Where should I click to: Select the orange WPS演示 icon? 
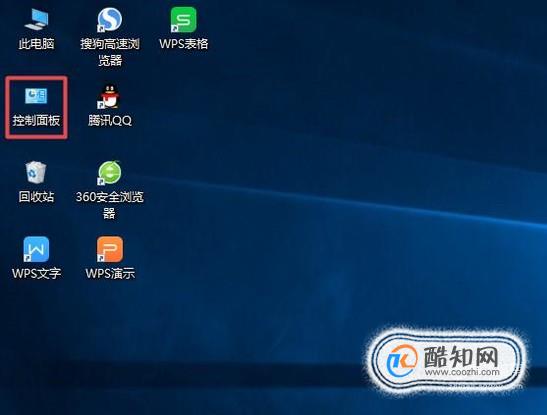(110, 249)
